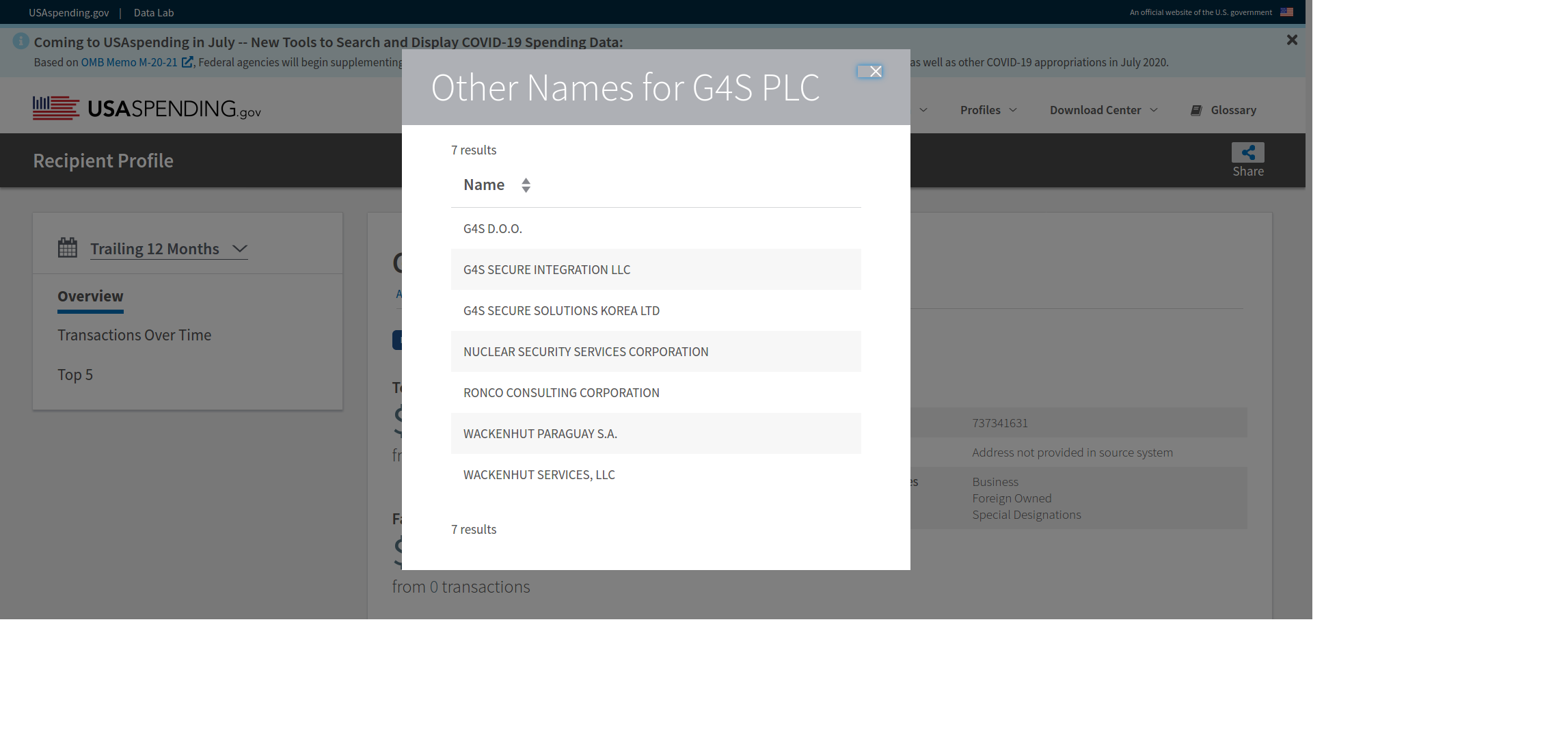1568x743 pixels.
Task: Select NUCLEAR SECURITY SERVICES CORPORATION row
Action: [656, 351]
